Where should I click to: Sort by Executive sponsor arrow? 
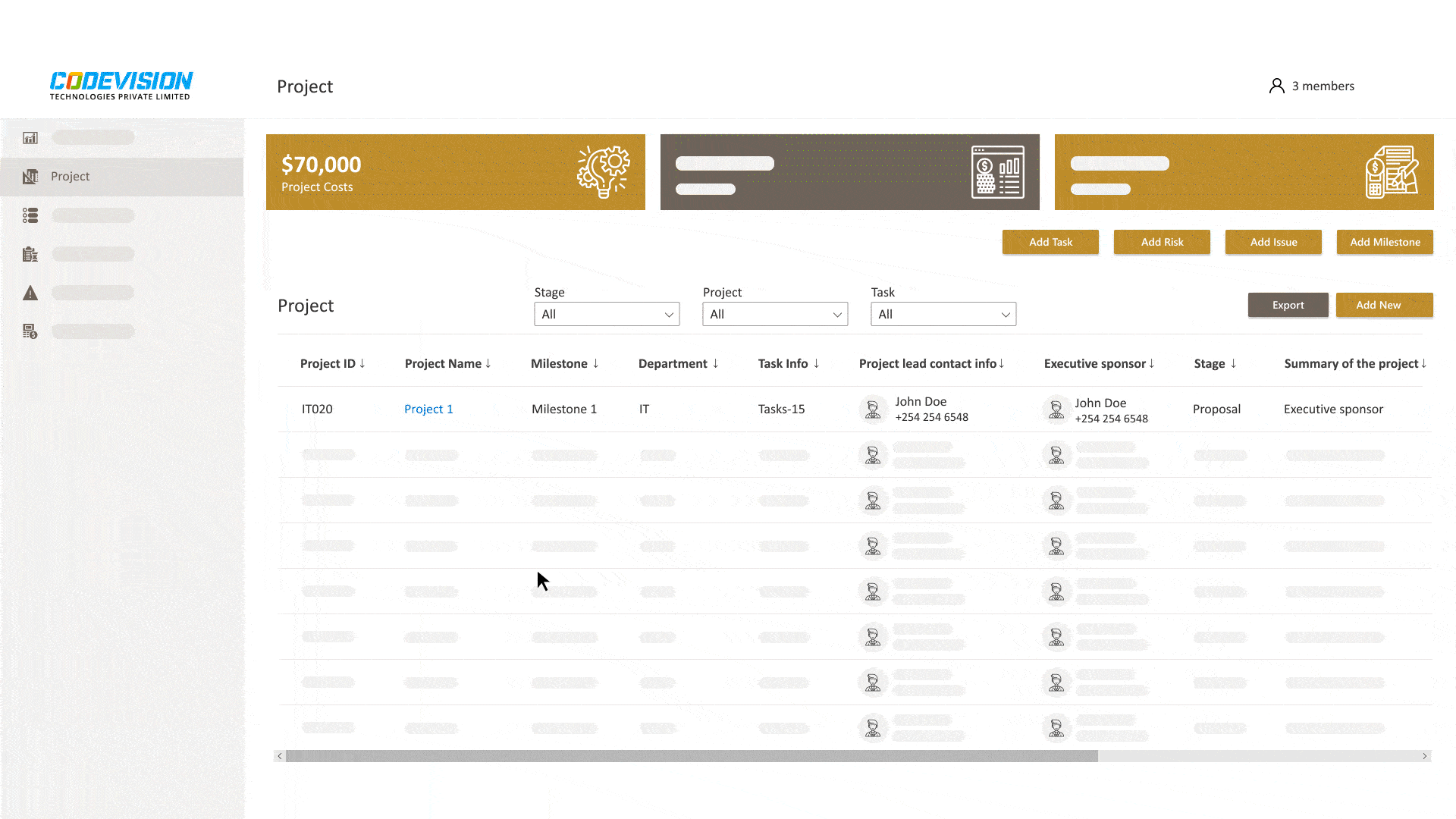pyautogui.click(x=1152, y=363)
